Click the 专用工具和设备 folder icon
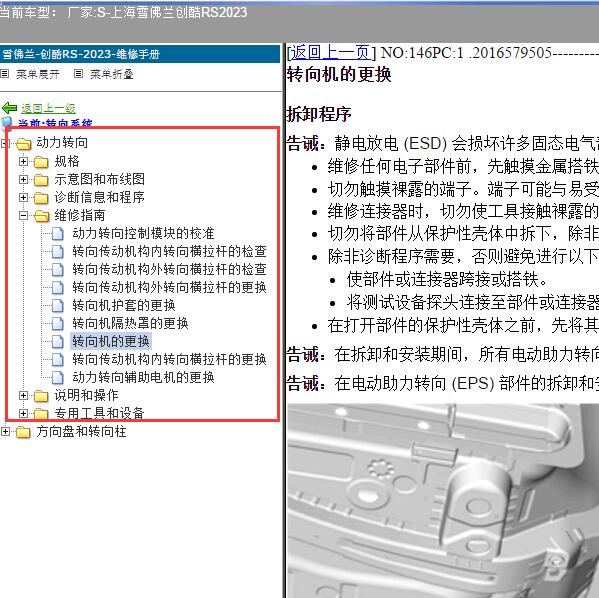This screenshot has height=598, width=599. (41, 413)
